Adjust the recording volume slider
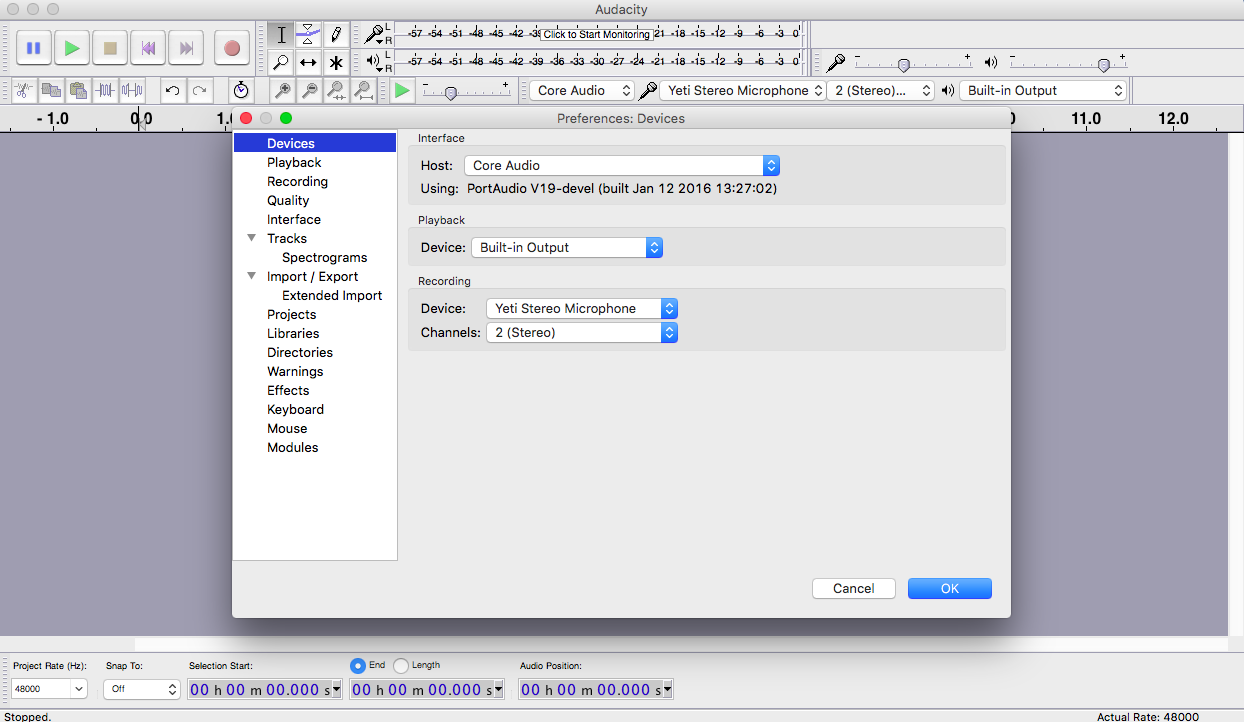Image resolution: width=1244 pixels, height=722 pixels. click(x=912, y=63)
